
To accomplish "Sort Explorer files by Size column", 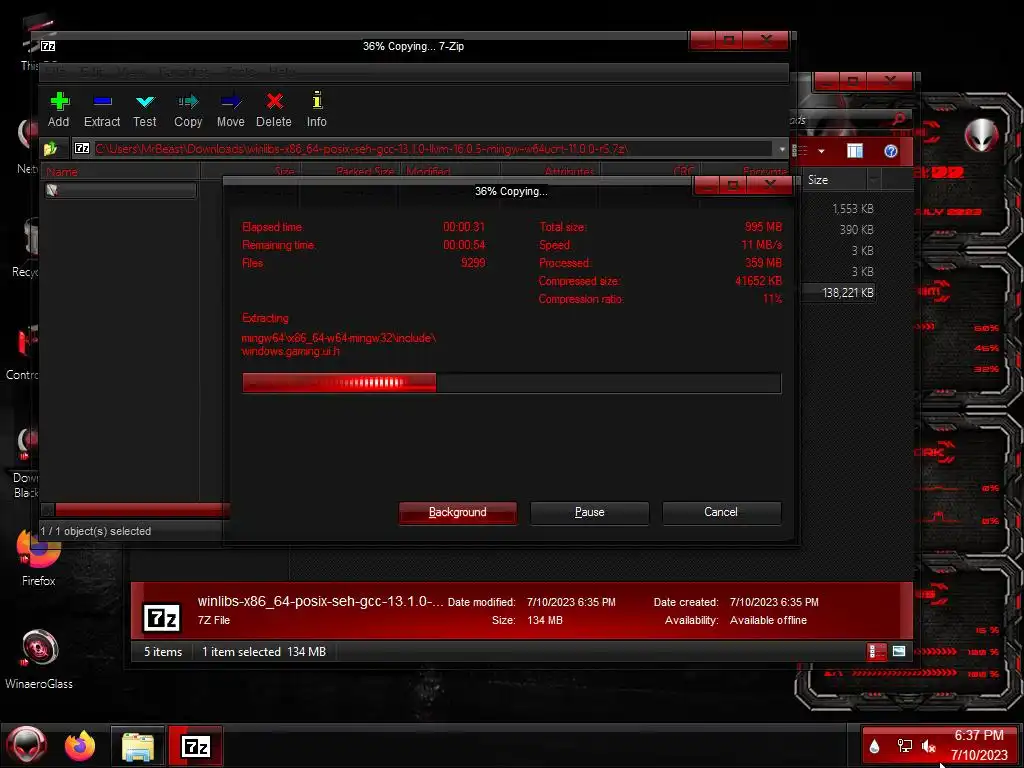I will coord(835,180).
